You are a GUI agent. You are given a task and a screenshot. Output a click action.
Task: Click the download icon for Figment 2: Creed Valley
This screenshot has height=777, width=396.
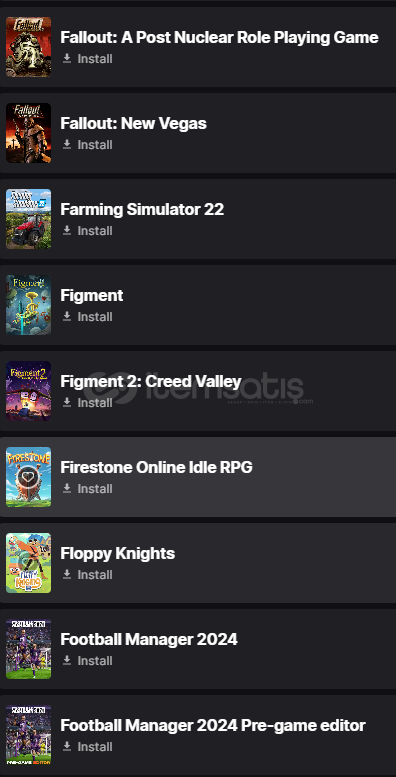coord(67,402)
